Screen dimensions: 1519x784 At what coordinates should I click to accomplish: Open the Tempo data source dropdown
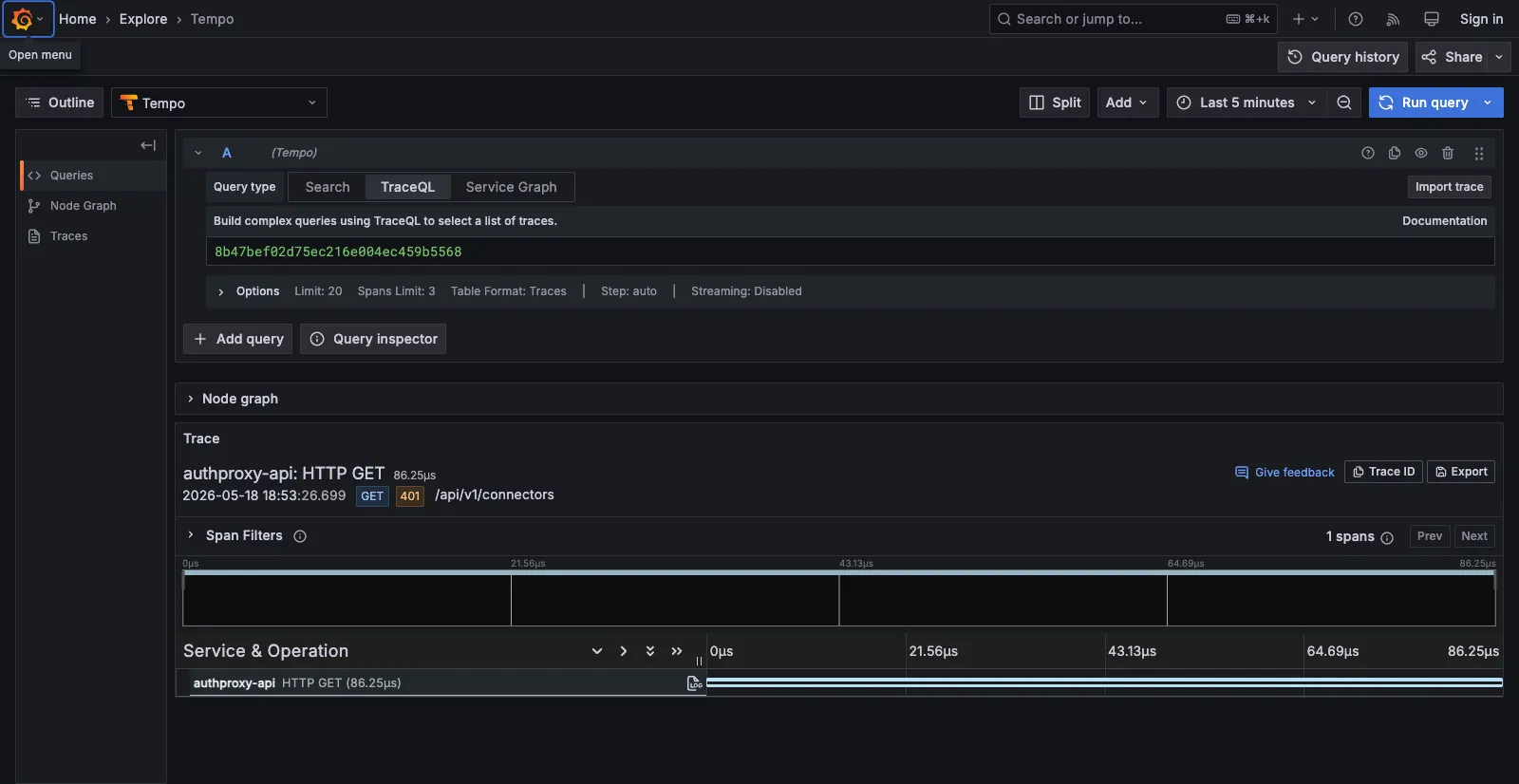[x=219, y=103]
